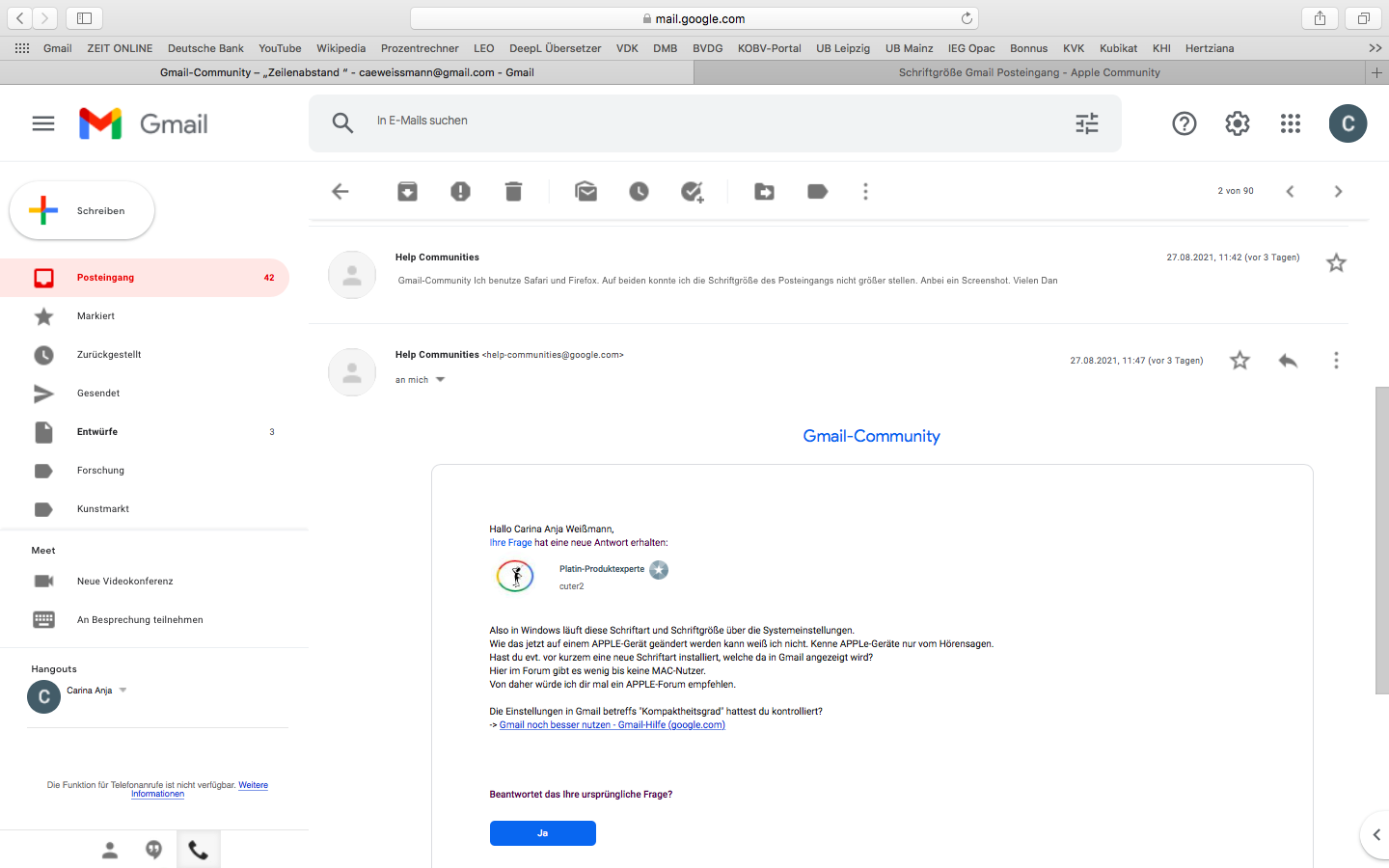Show search options in the search bar

click(x=1087, y=123)
